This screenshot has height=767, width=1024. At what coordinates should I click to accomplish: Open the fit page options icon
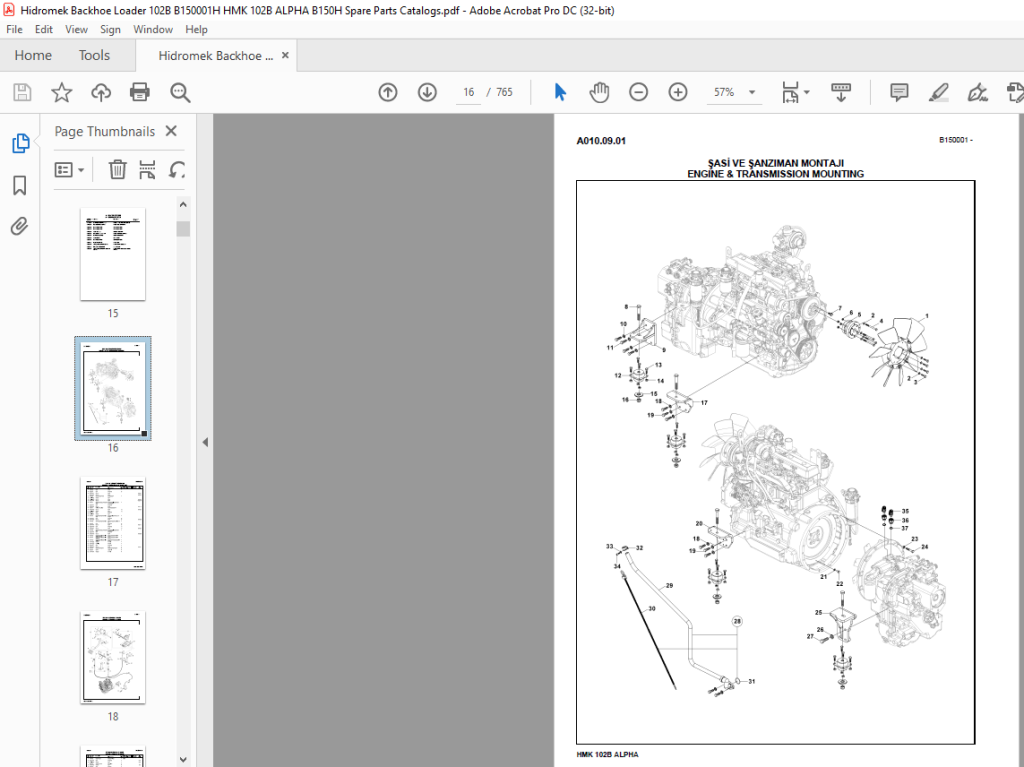(x=790, y=92)
